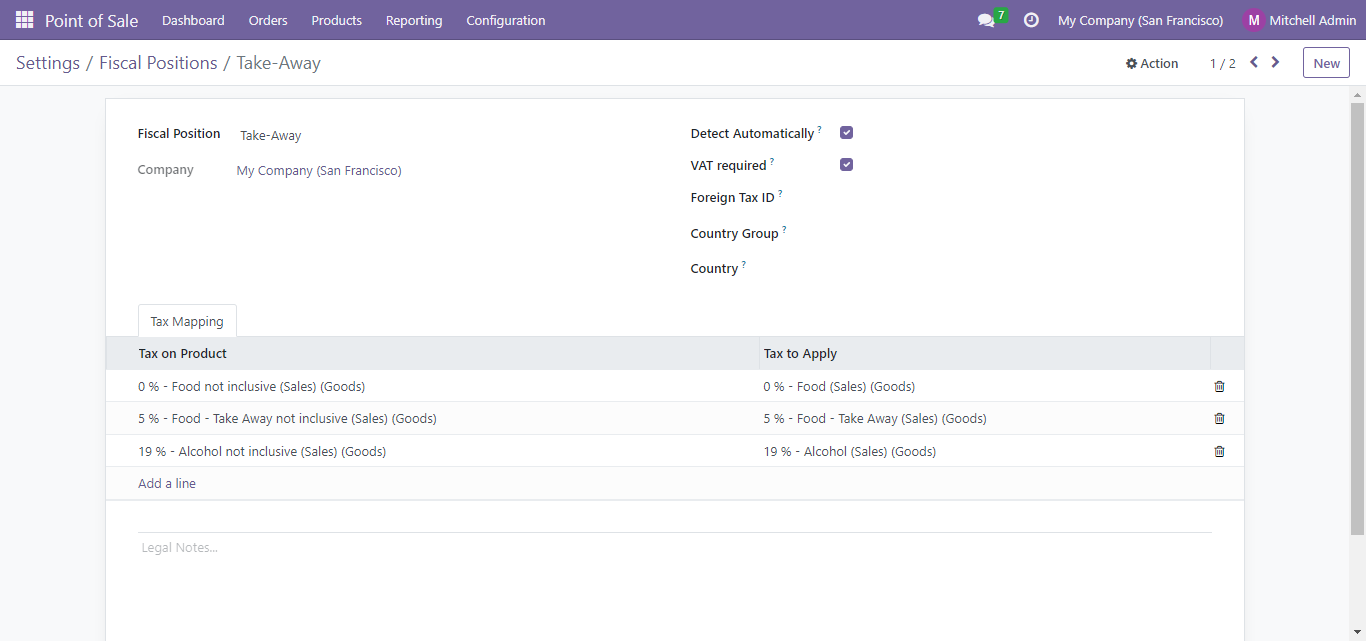
Task: Click the Legal Notes text field
Action: [x=674, y=548]
